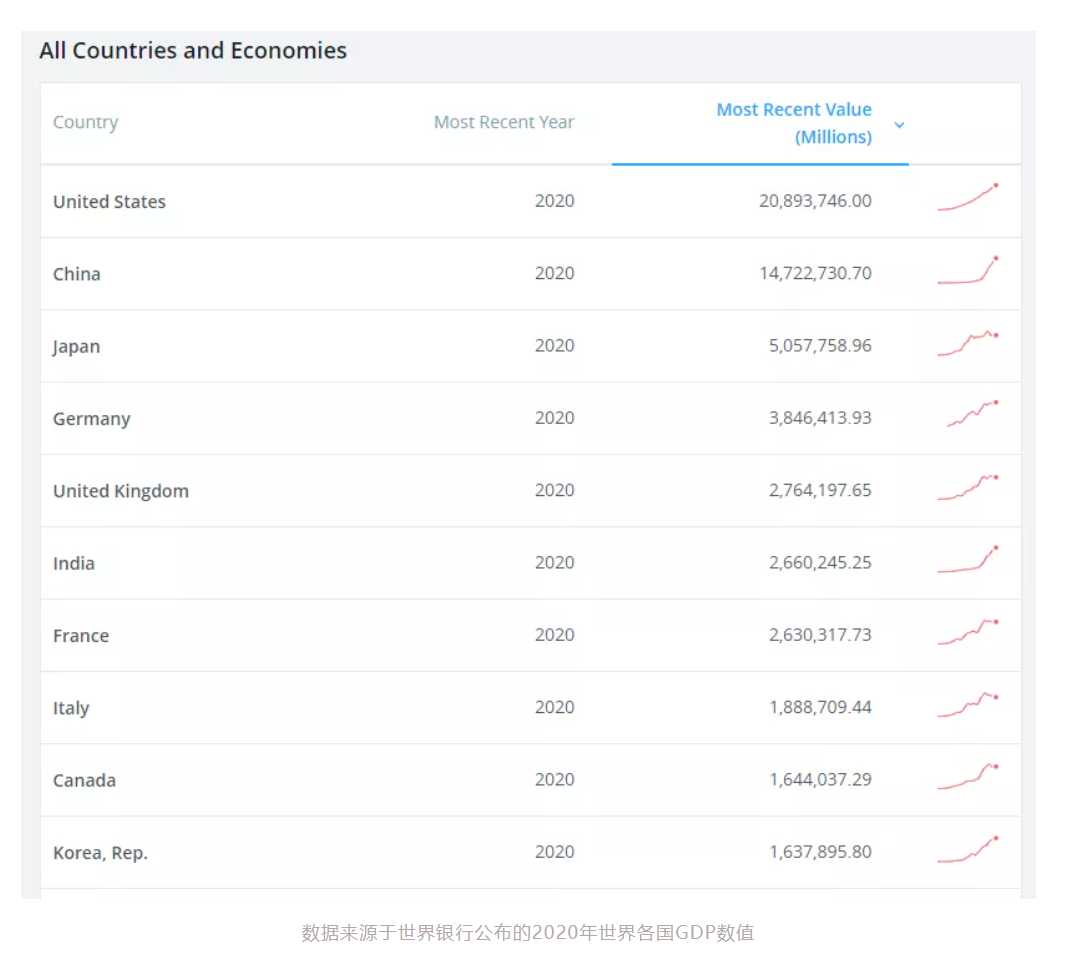The width and height of the screenshot is (1081, 965).
Task: Open China's GDP trend sparkline
Action: point(967,271)
